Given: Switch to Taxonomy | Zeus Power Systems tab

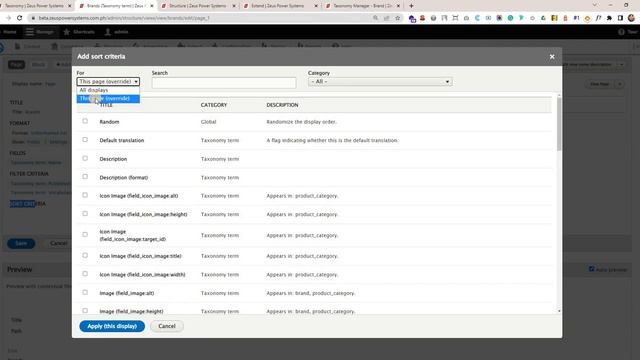Looking at the screenshot, I should coord(35,6).
